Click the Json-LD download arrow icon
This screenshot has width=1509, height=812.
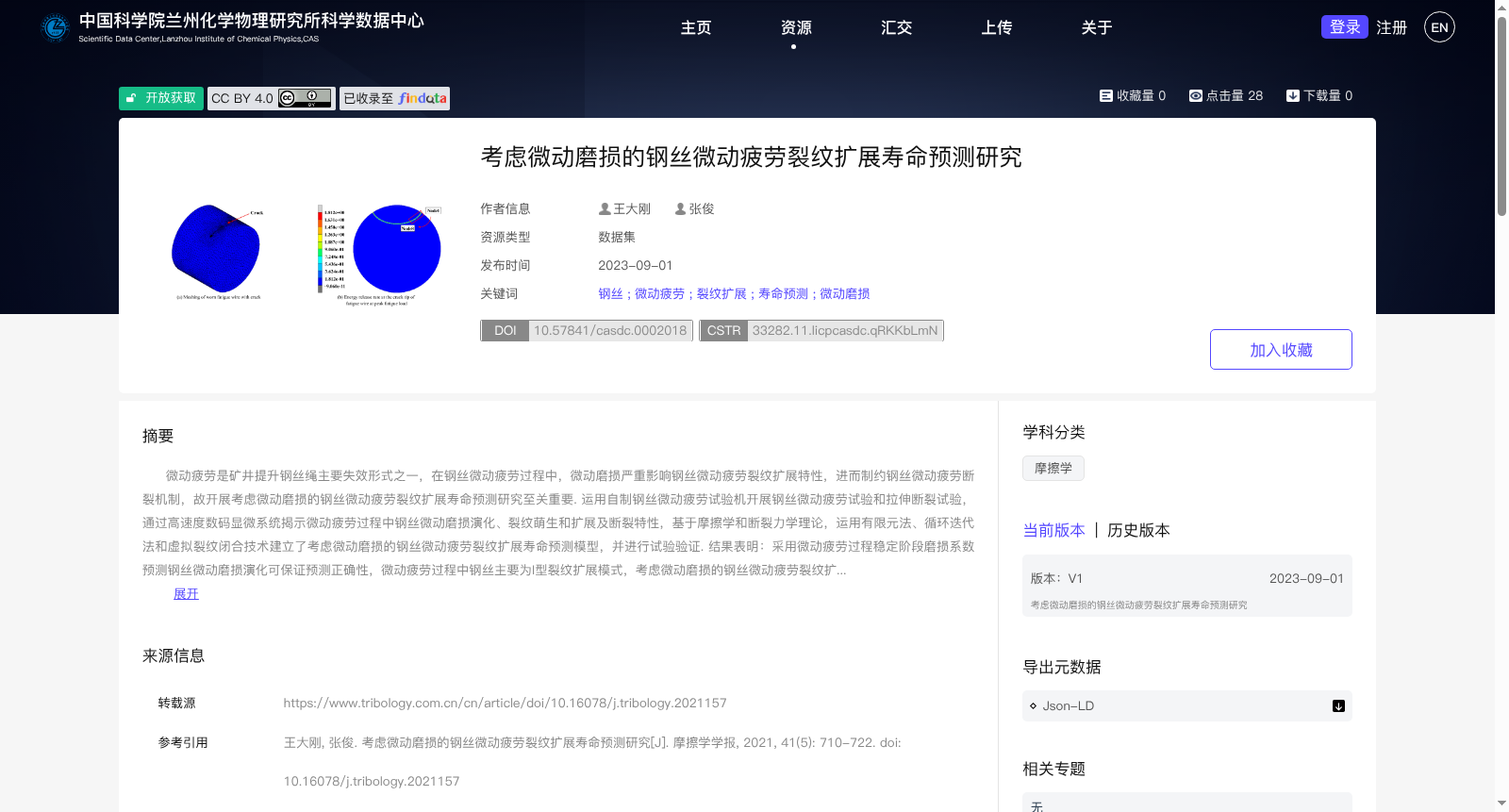(x=1338, y=706)
